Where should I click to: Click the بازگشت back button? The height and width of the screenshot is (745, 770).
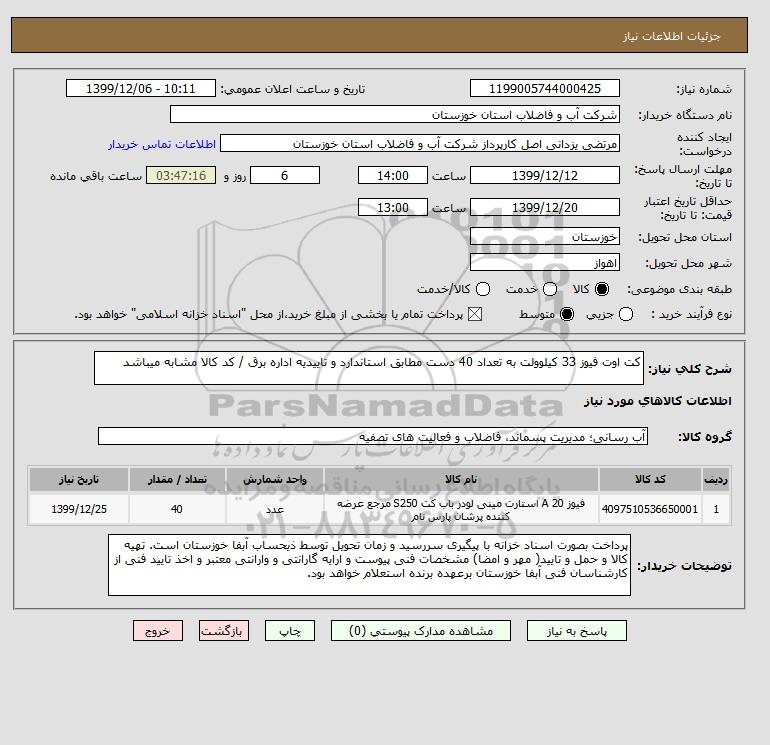click(x=224, y=631)
